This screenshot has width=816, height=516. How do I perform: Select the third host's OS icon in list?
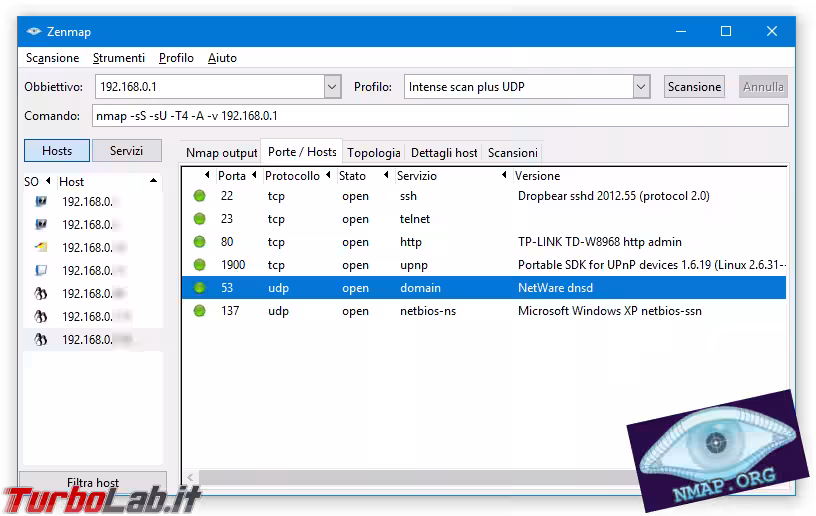pyautogui.click(x=41, y=248)
